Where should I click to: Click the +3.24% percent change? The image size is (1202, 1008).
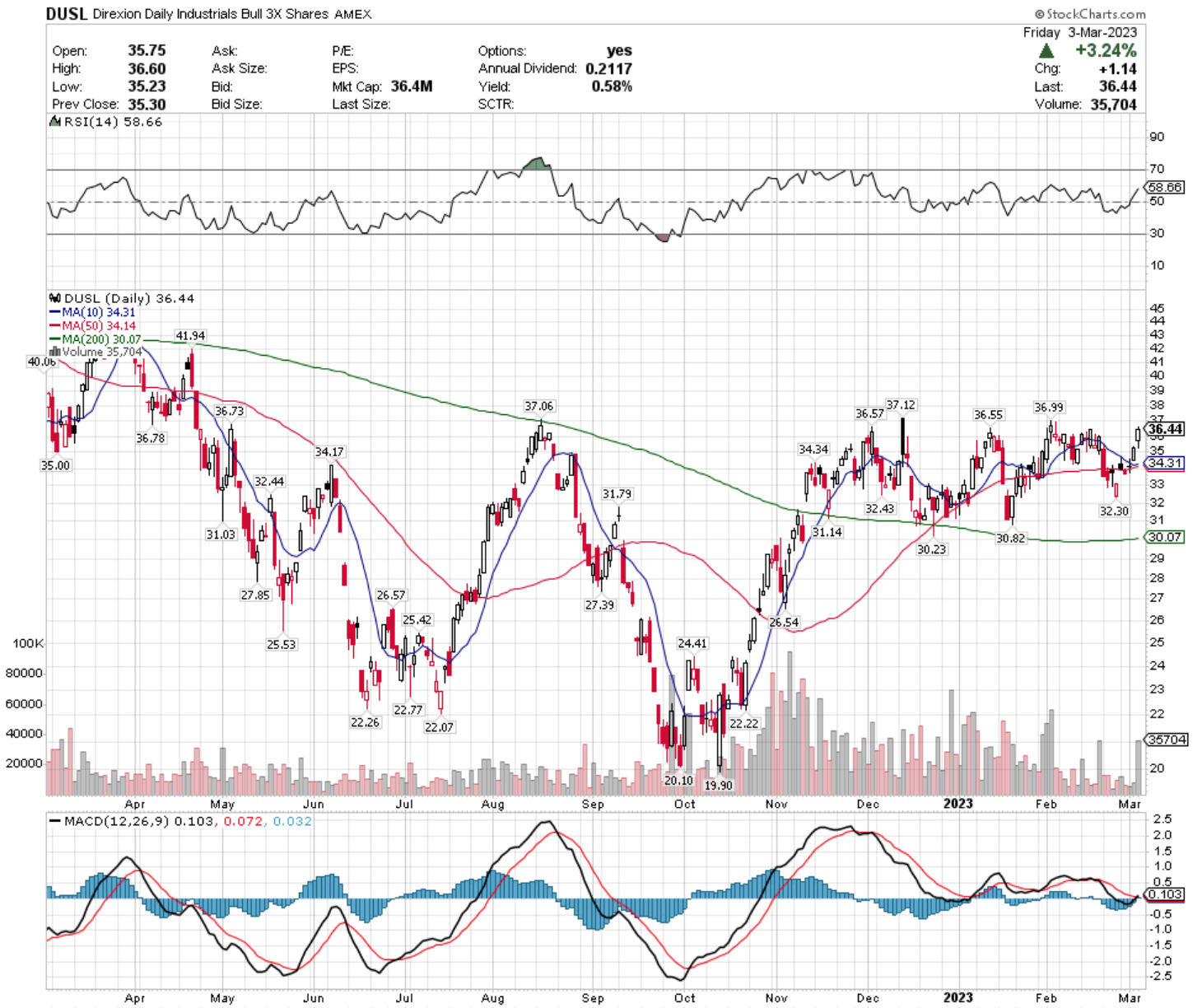1106,51
